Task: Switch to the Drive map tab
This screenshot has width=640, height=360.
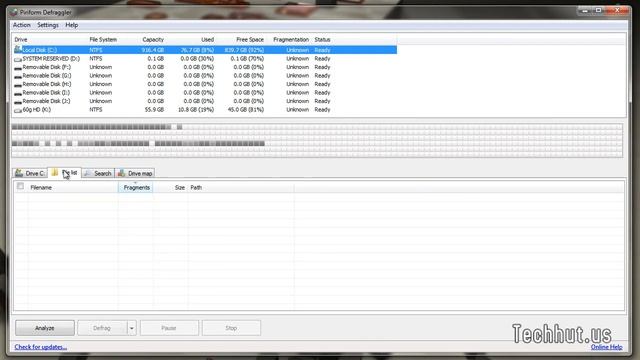Action: [135, 173]
